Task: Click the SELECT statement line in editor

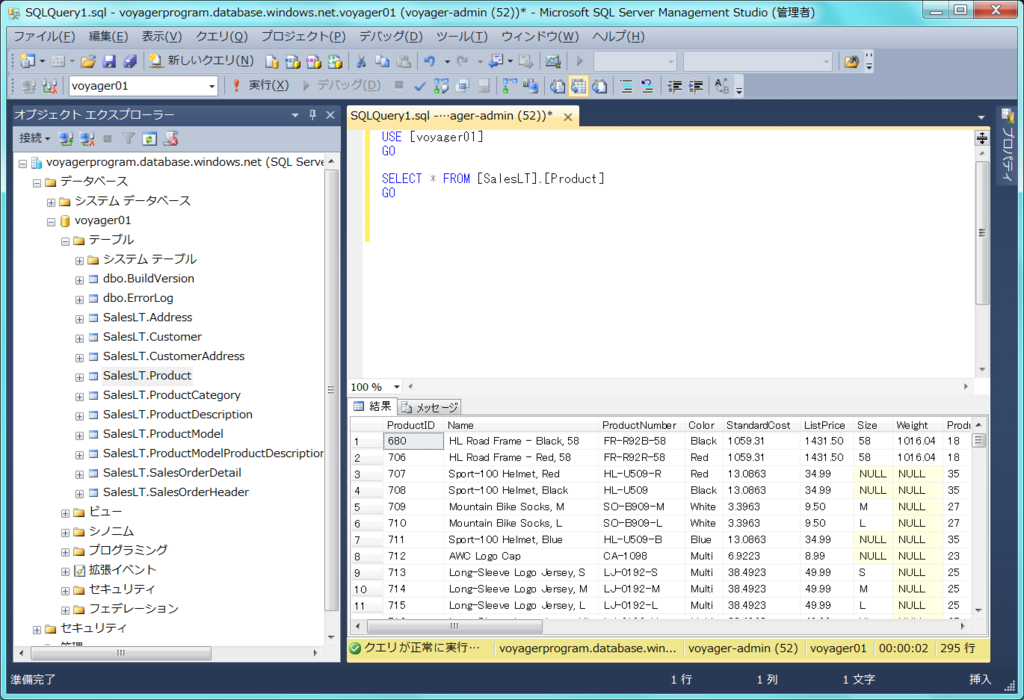Action: (x=492, y=178)
